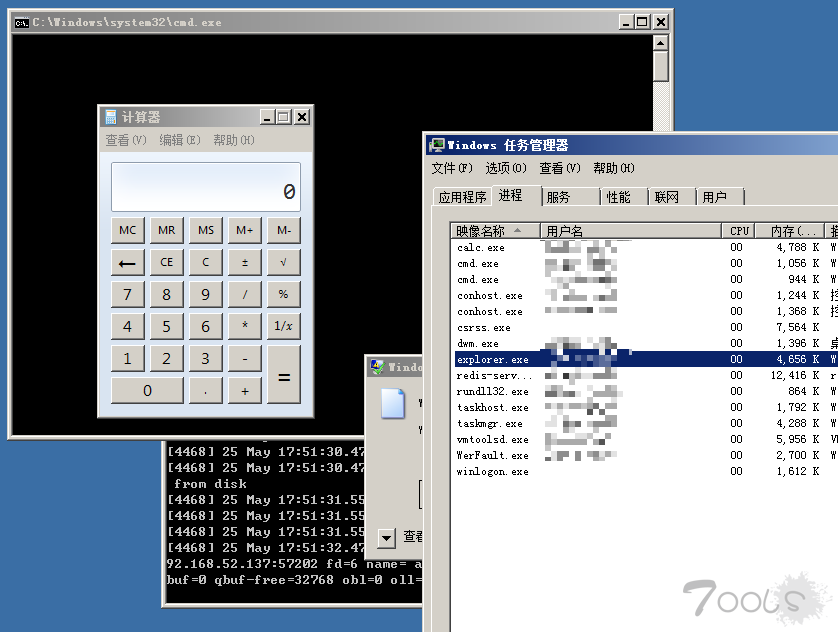838x632 pixels.
Task: Switch to the Services (服务) tab
Action: click(571, 197)
